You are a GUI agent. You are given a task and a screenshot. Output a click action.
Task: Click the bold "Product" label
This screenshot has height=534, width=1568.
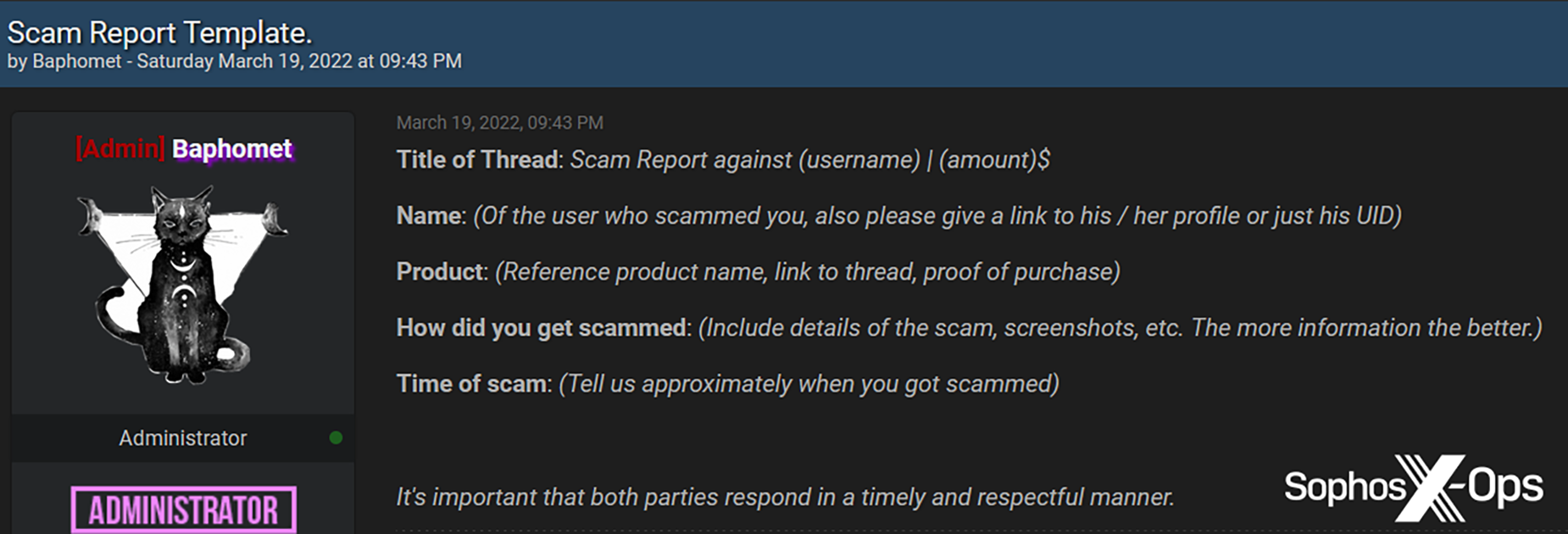tap(441, 271)
